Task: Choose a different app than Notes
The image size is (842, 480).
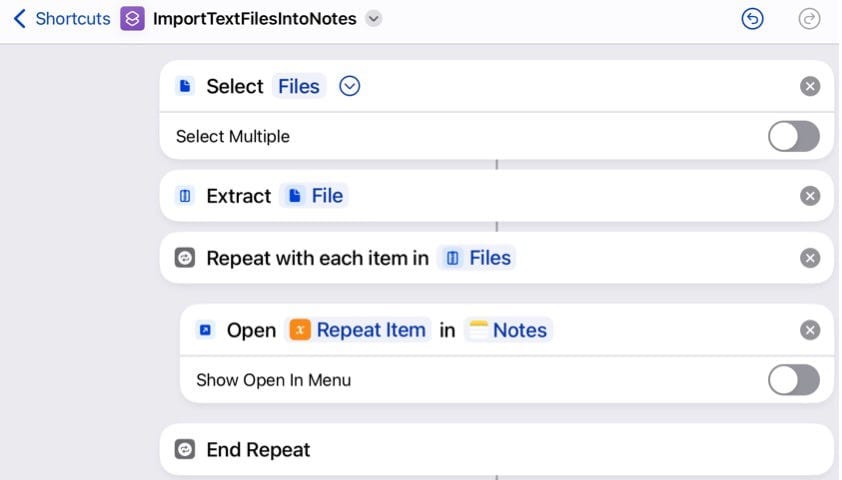Action: tap(509, 330)
